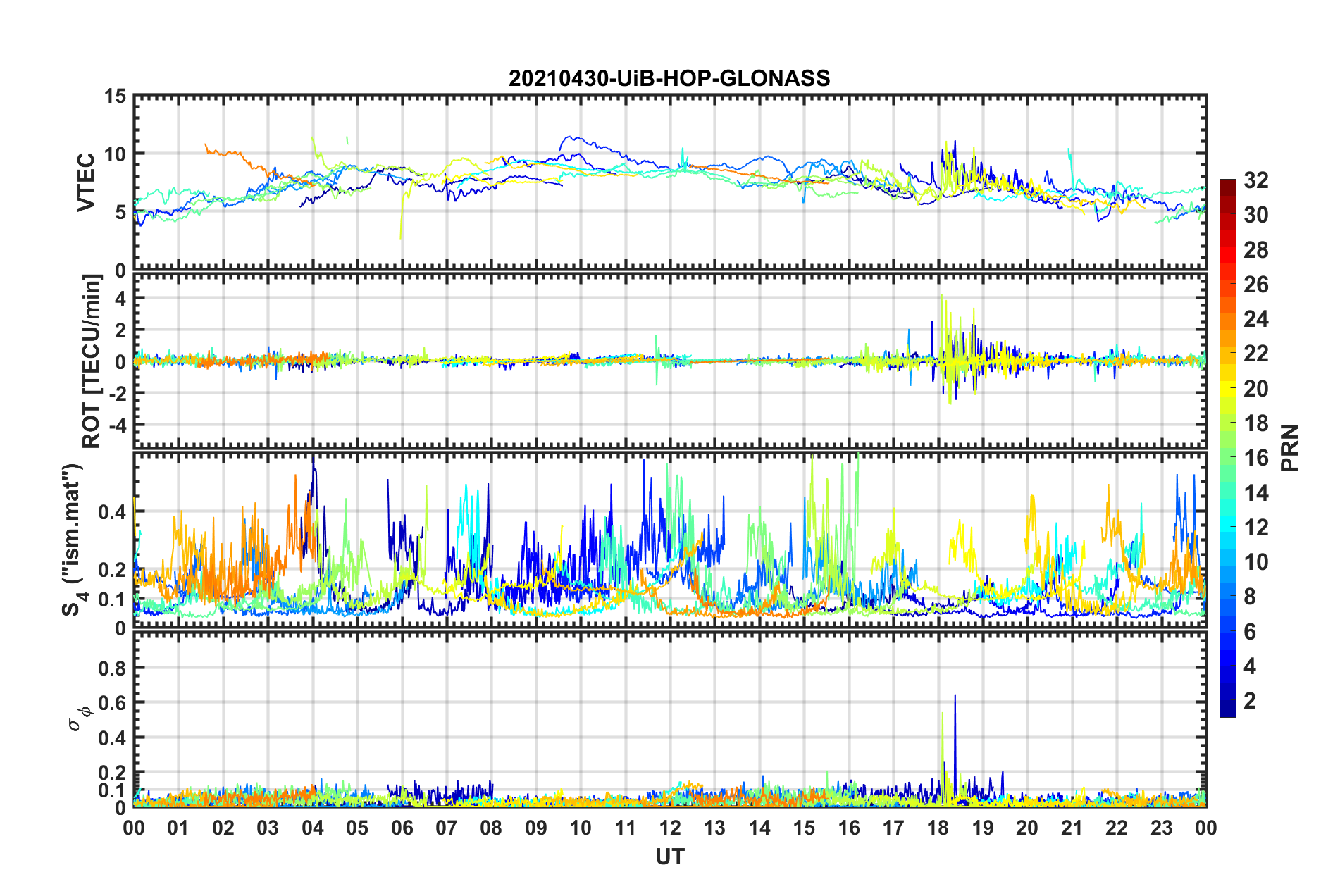Click x-axis tick label 06
The image size is (1340, 896).
402,828
